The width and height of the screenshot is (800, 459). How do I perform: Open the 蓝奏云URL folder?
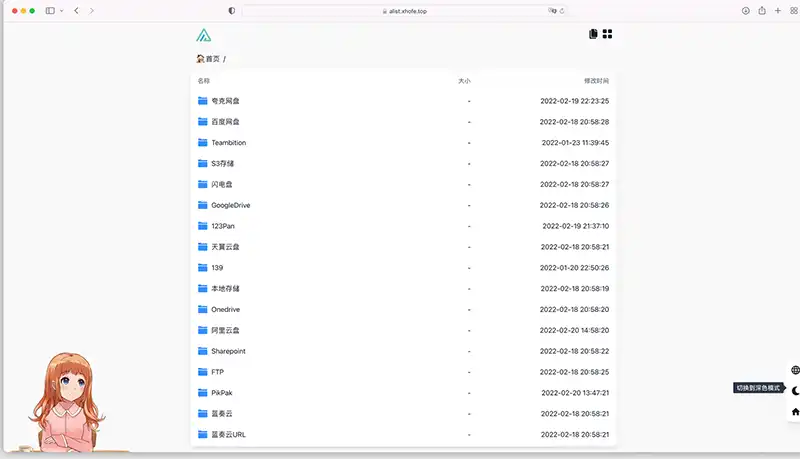coord(403,435)
